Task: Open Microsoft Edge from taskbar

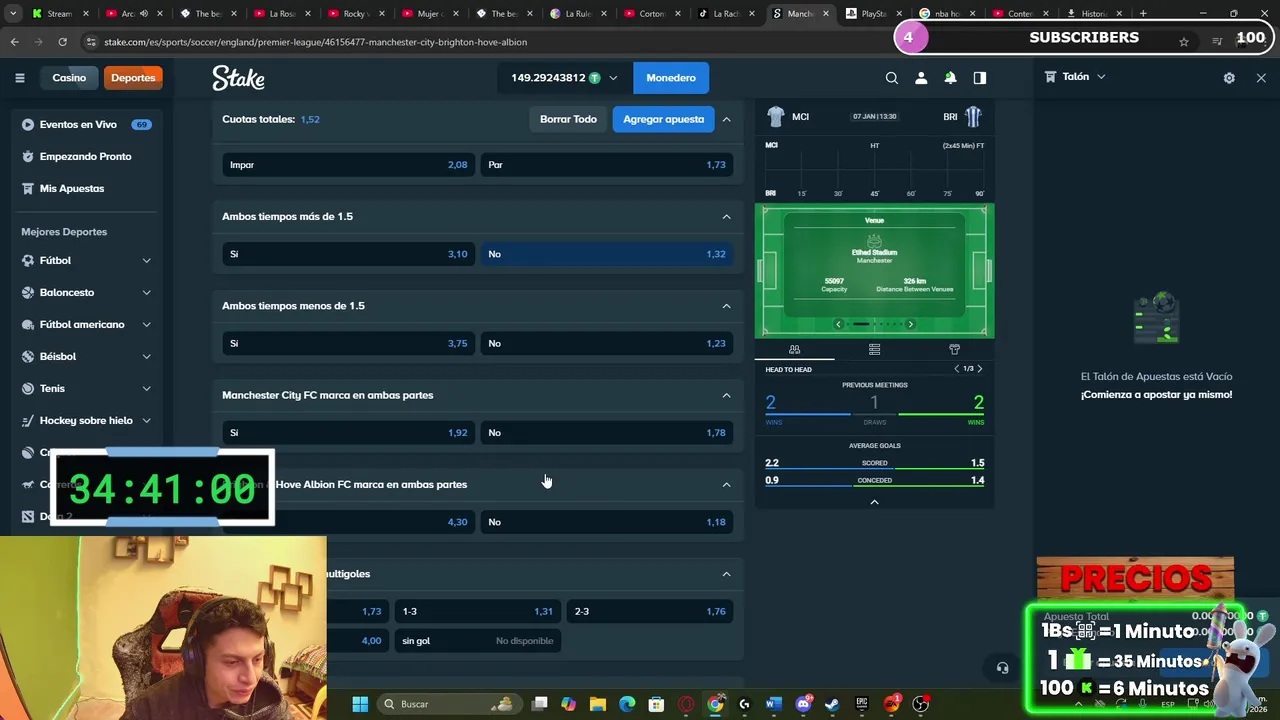Action: click(627, 704)
